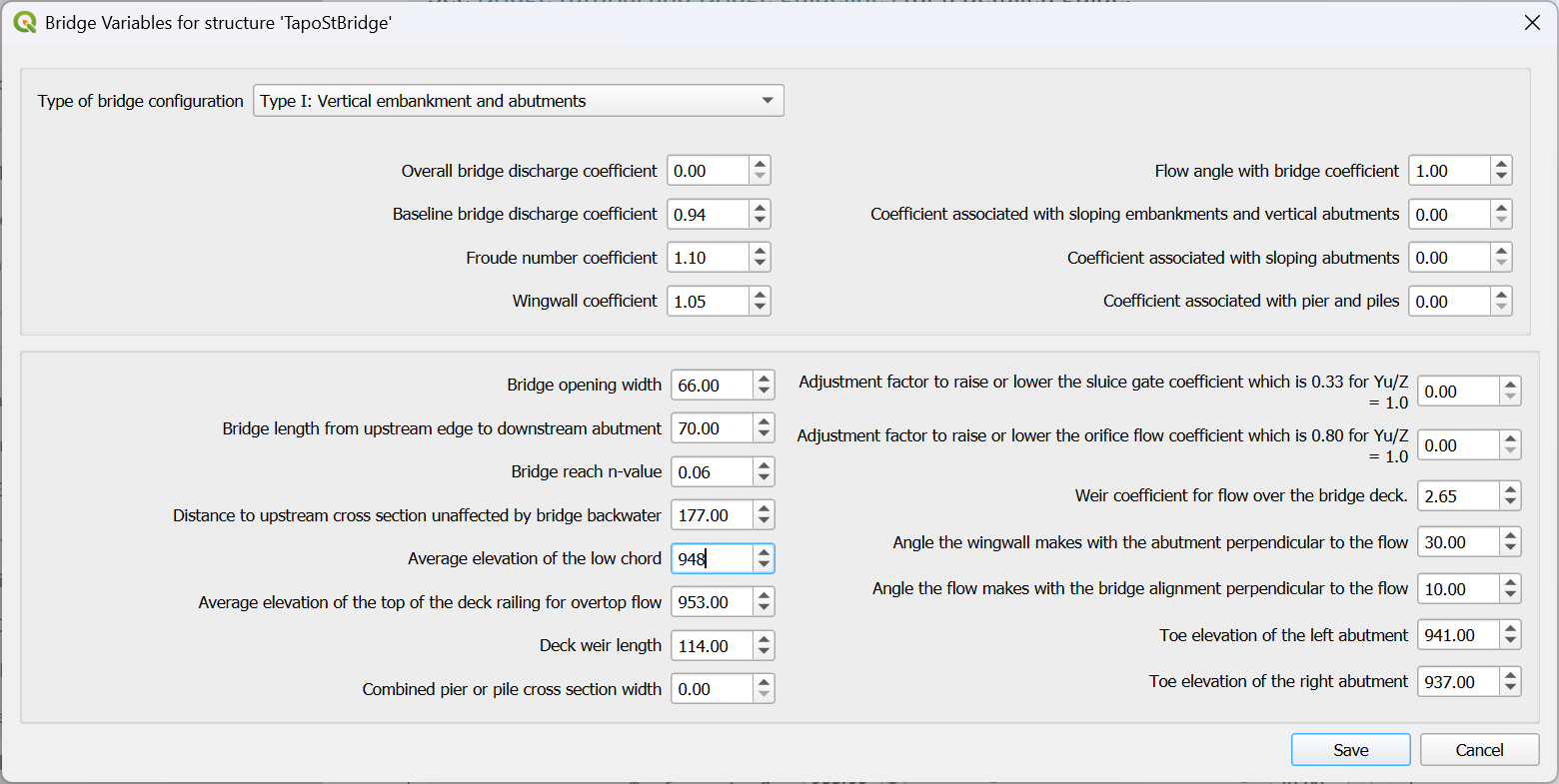1559x784 pixels.
Task: Increase distance to upstream cross section value
Action: (765, 509)
